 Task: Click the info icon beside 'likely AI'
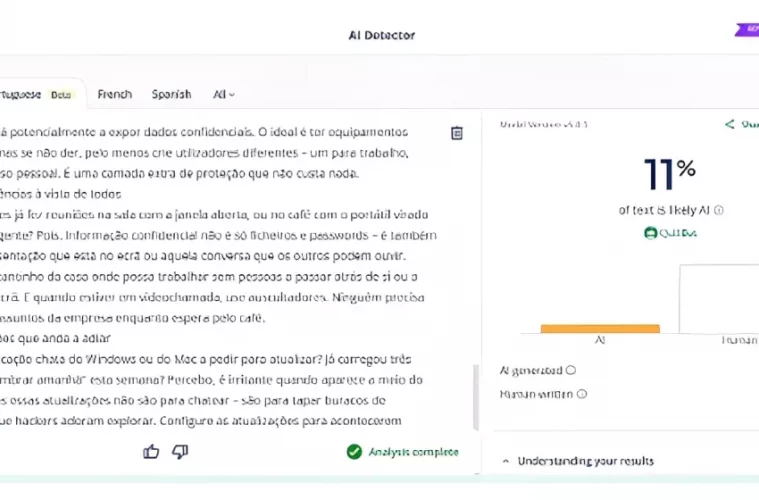pos(719,211)
